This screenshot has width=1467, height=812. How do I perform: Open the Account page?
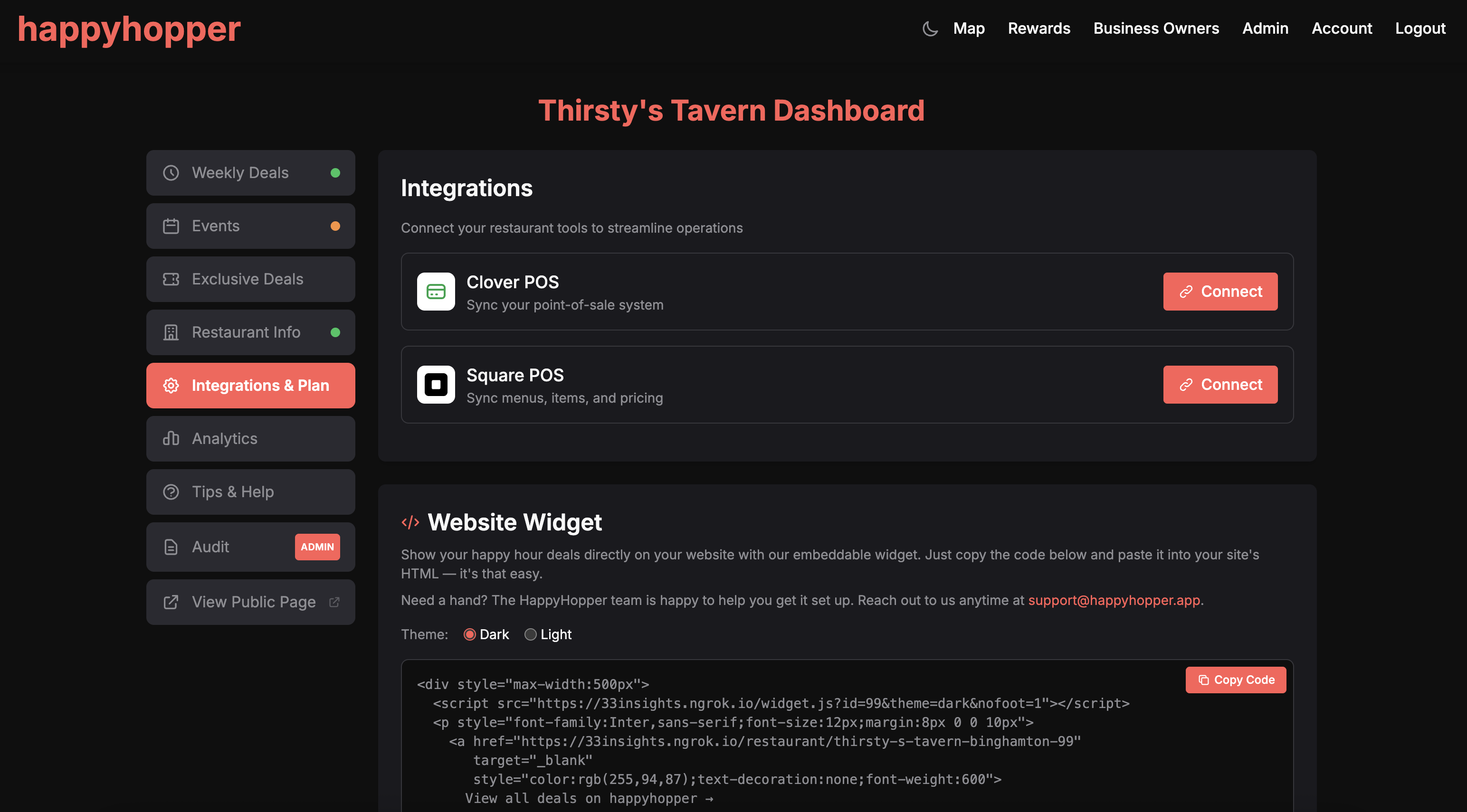(1341, 28)
